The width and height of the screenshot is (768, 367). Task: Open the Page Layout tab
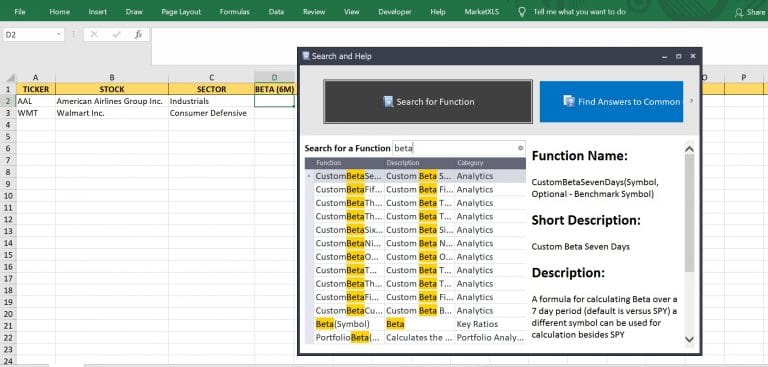click(181, 12)
